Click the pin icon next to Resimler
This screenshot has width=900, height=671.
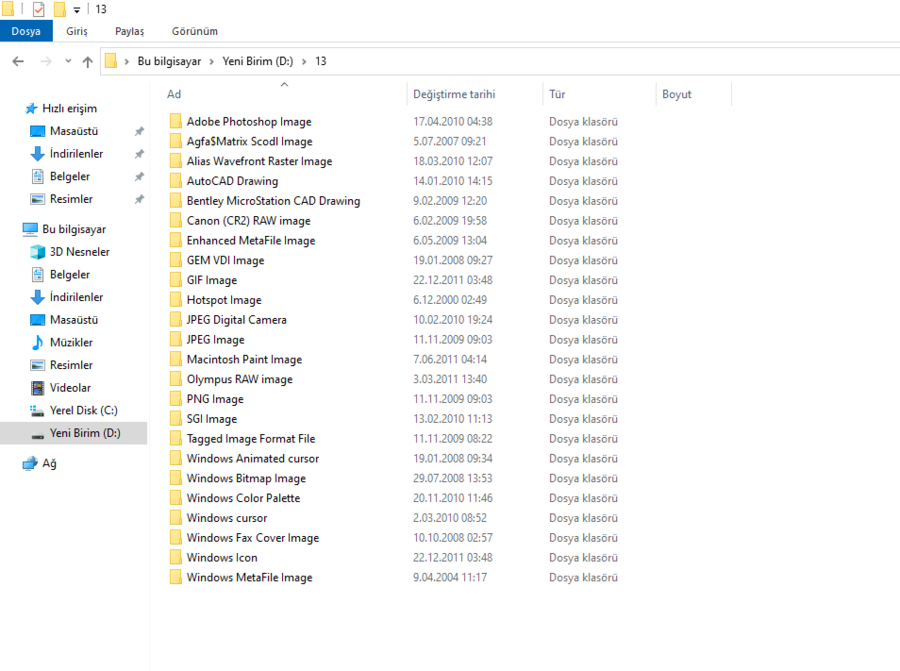tap(139, 199)
